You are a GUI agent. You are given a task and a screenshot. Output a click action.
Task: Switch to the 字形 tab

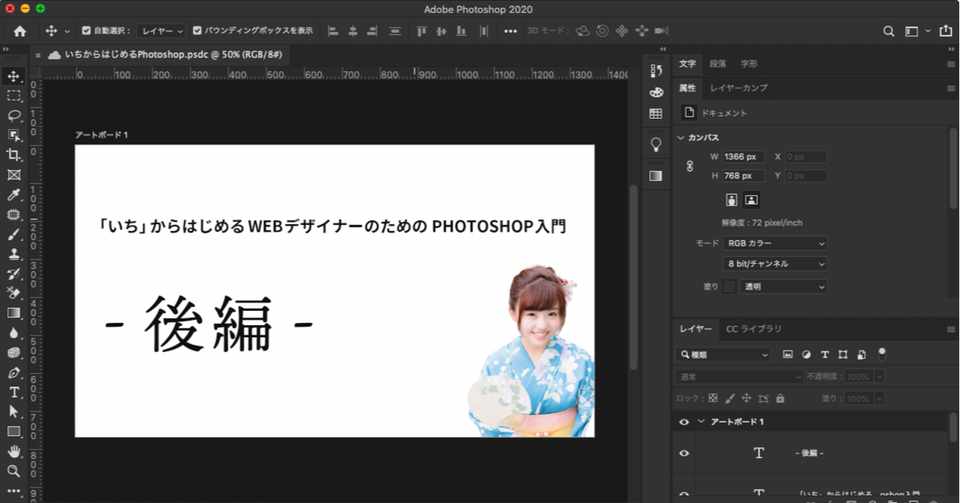[749, 64]
